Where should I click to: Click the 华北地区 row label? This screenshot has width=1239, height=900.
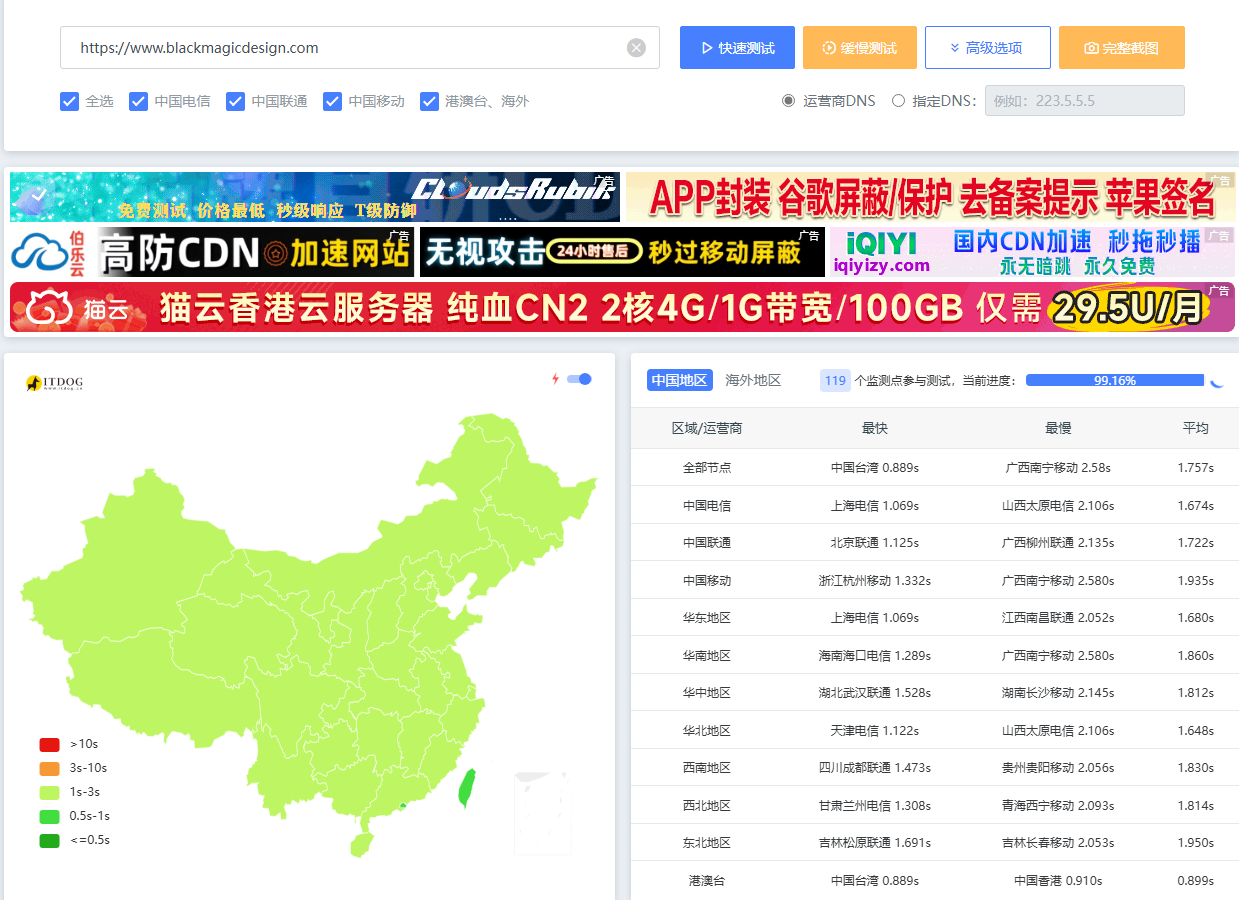(707, 731)
